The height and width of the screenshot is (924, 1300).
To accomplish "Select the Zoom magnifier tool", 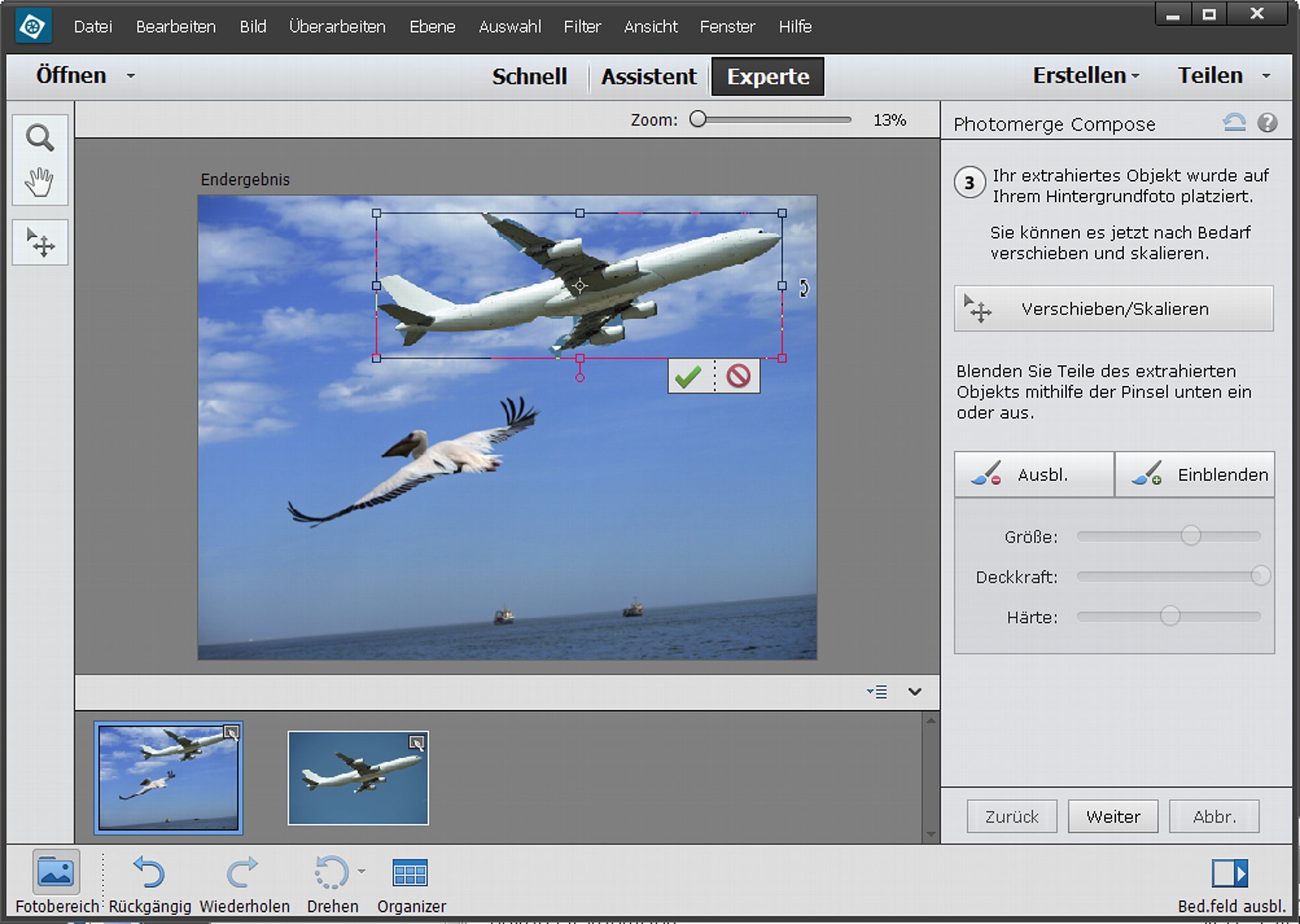I will [40, 138].
